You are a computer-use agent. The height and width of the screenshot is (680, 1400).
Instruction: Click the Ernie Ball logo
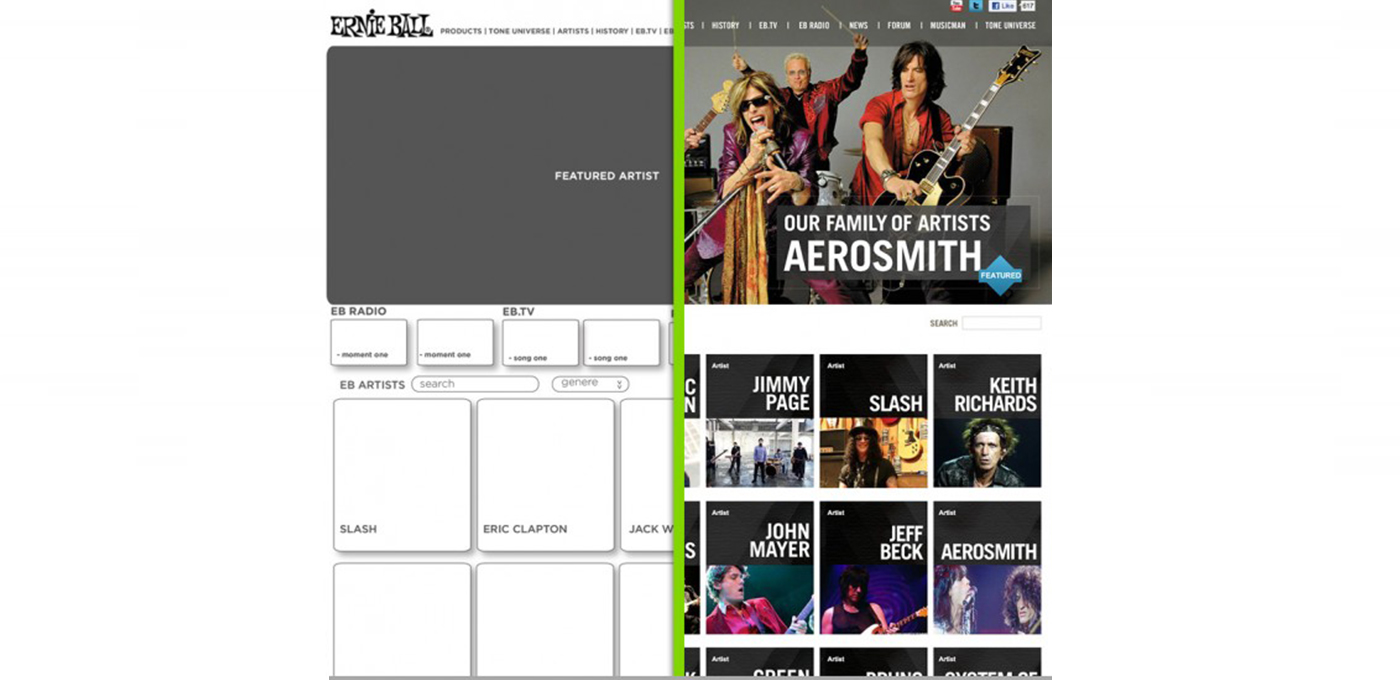click(x=381, y=25)
